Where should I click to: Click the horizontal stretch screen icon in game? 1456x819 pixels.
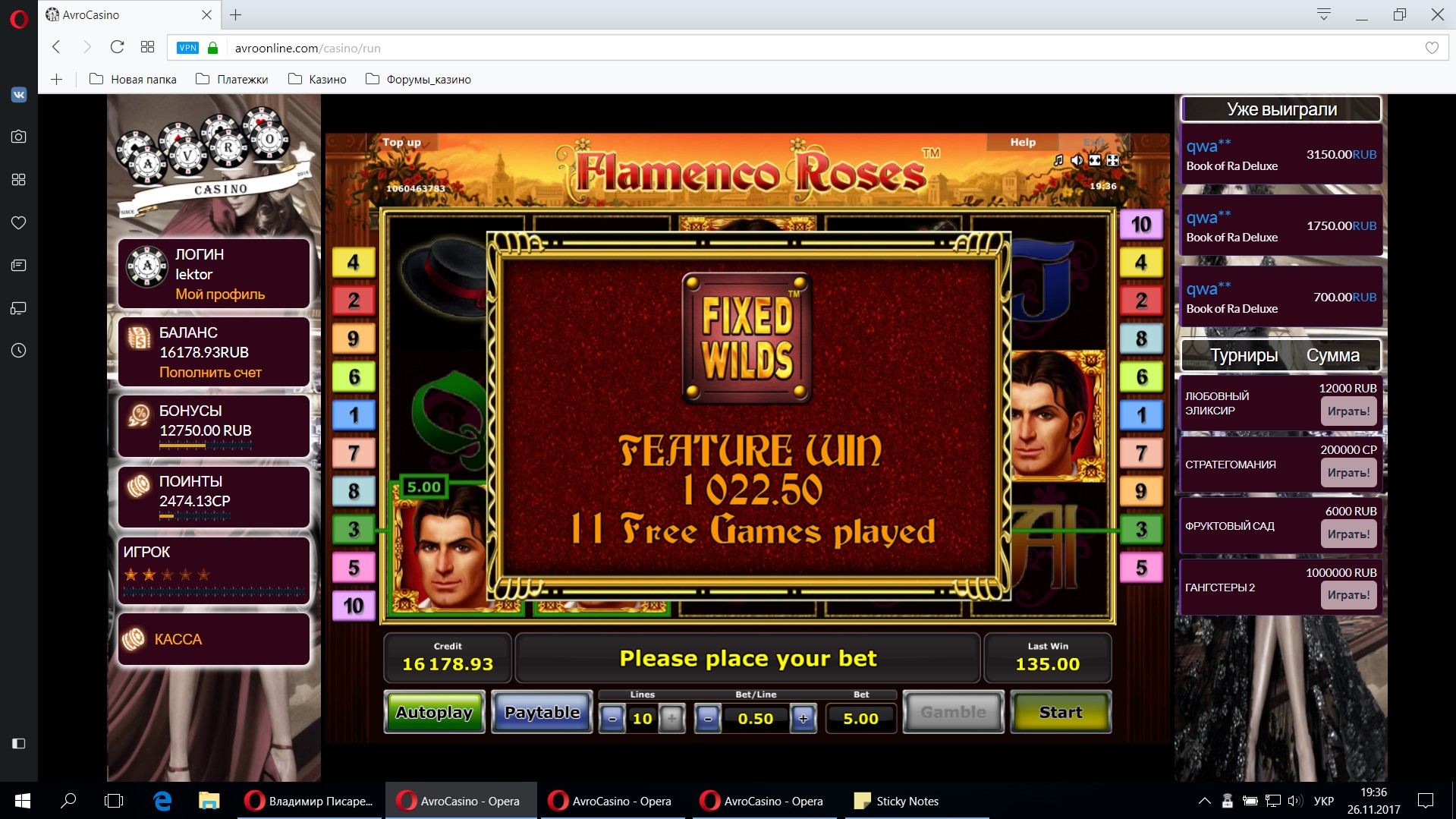pyautogui.click(x=1095, y=160)
